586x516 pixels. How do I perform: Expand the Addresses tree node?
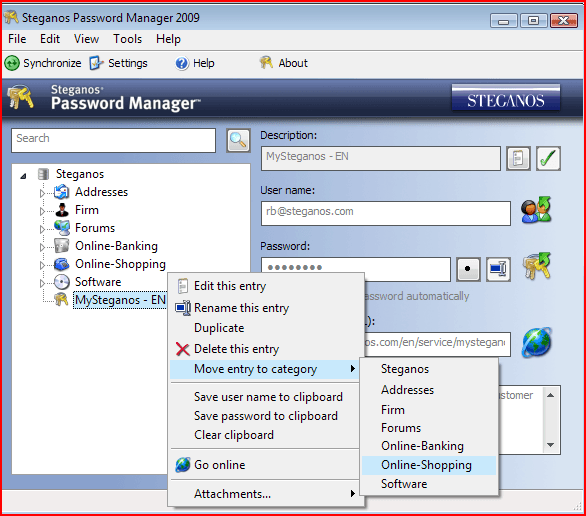point(42,193)
